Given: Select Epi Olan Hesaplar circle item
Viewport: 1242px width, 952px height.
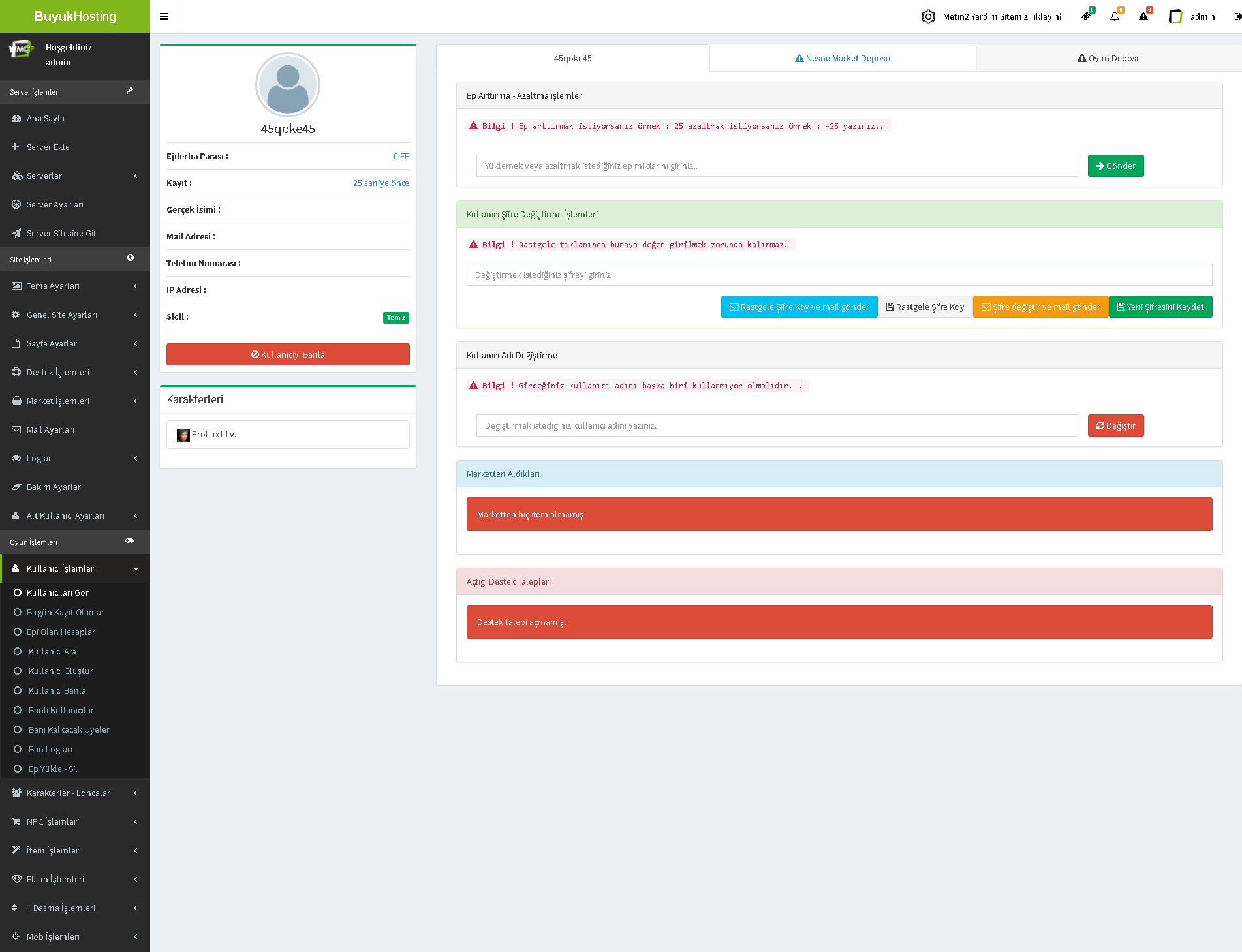Looking at the screenshot, I should (x=18, y=632).
